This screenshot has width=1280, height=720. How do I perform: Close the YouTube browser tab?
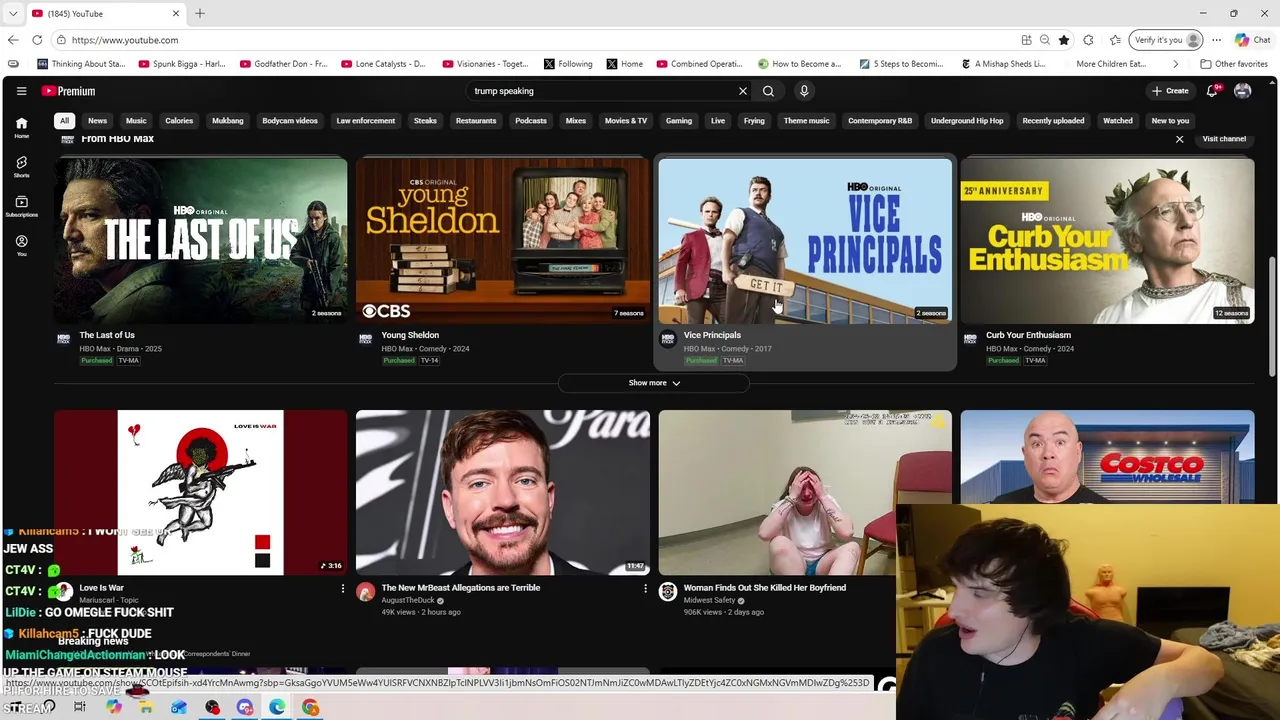click(x=175, y=13)
